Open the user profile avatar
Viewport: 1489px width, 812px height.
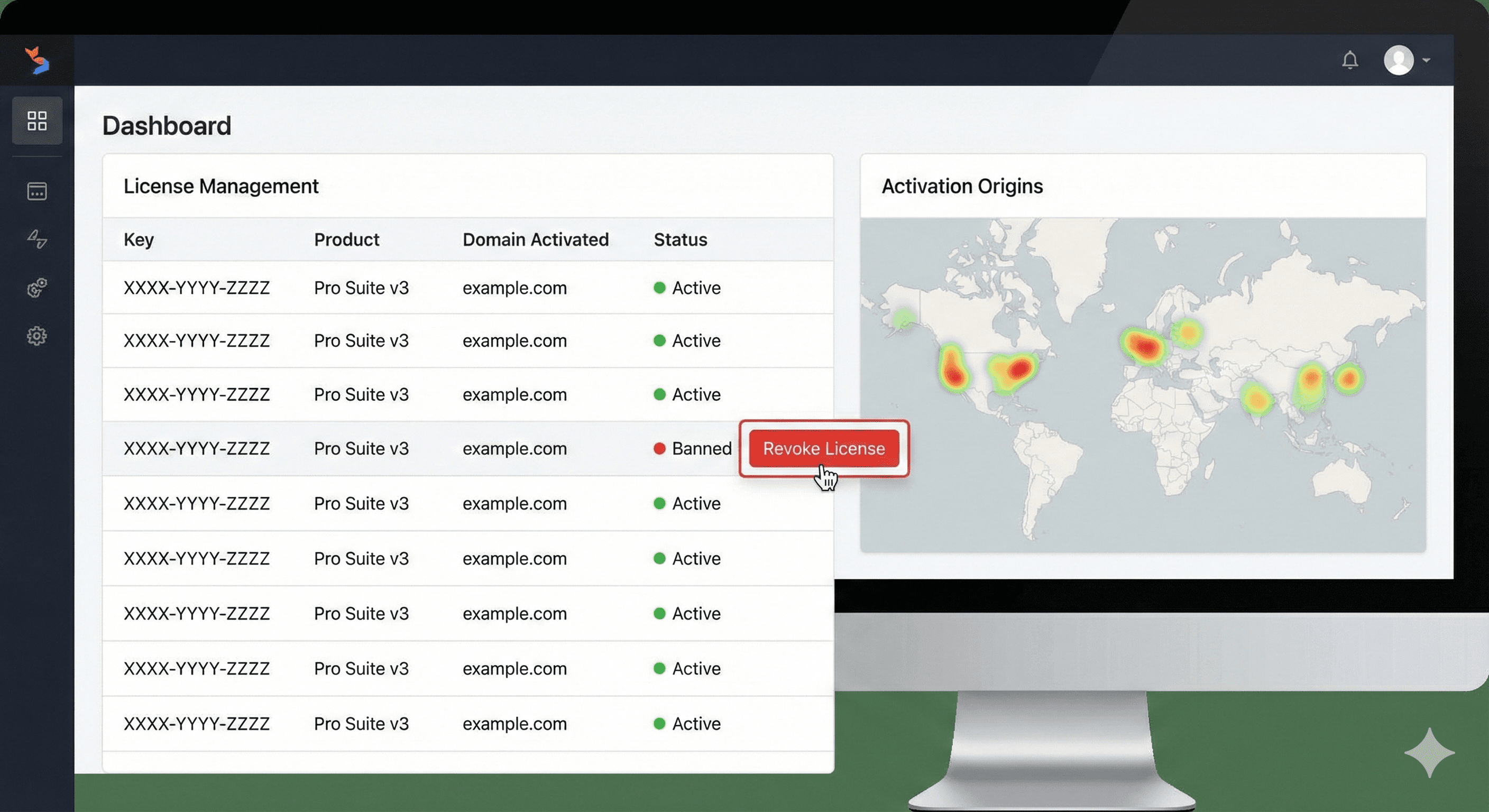click(x=1399, y=60)
